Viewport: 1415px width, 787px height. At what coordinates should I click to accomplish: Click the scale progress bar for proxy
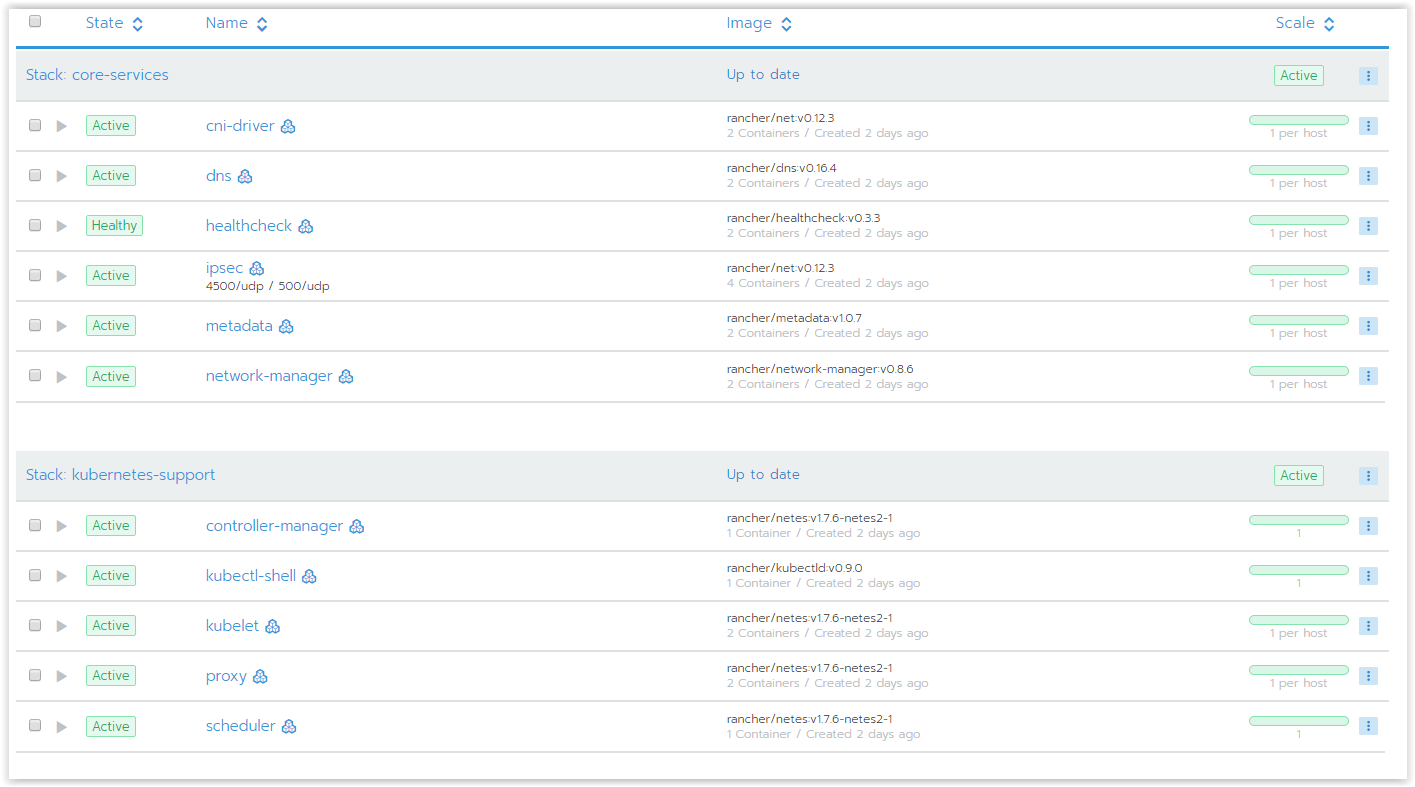point(1298,670)
